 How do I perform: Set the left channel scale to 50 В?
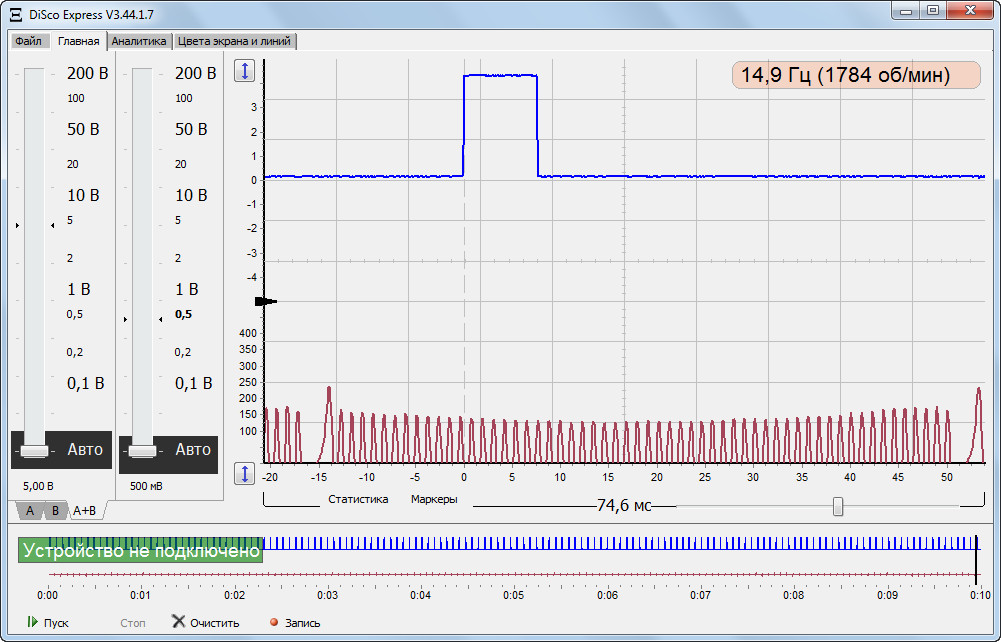point(83,129)
